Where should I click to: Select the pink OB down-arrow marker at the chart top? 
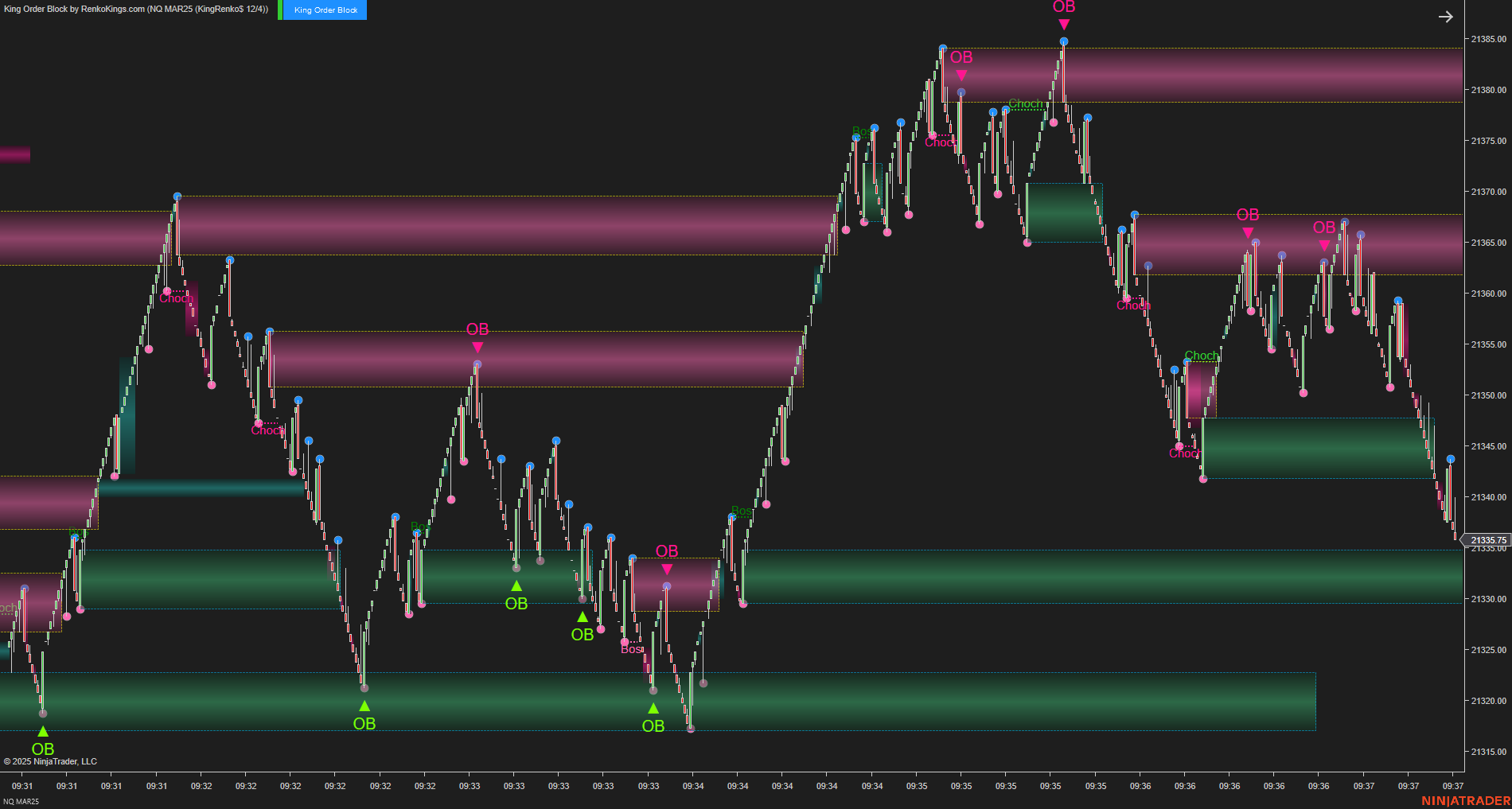click(1063, 24)
